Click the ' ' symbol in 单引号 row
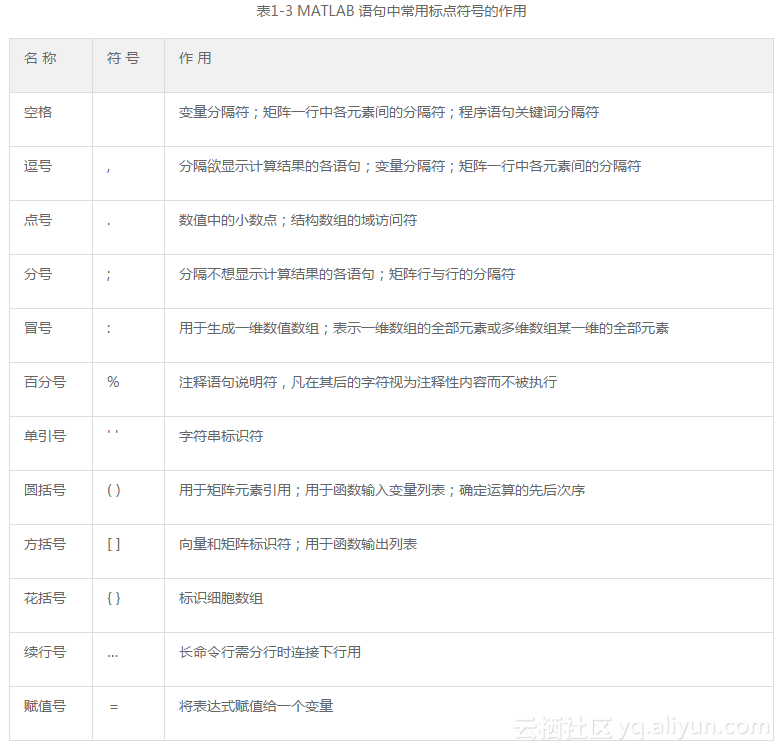The image size is (781, 750). pos(113,432)
